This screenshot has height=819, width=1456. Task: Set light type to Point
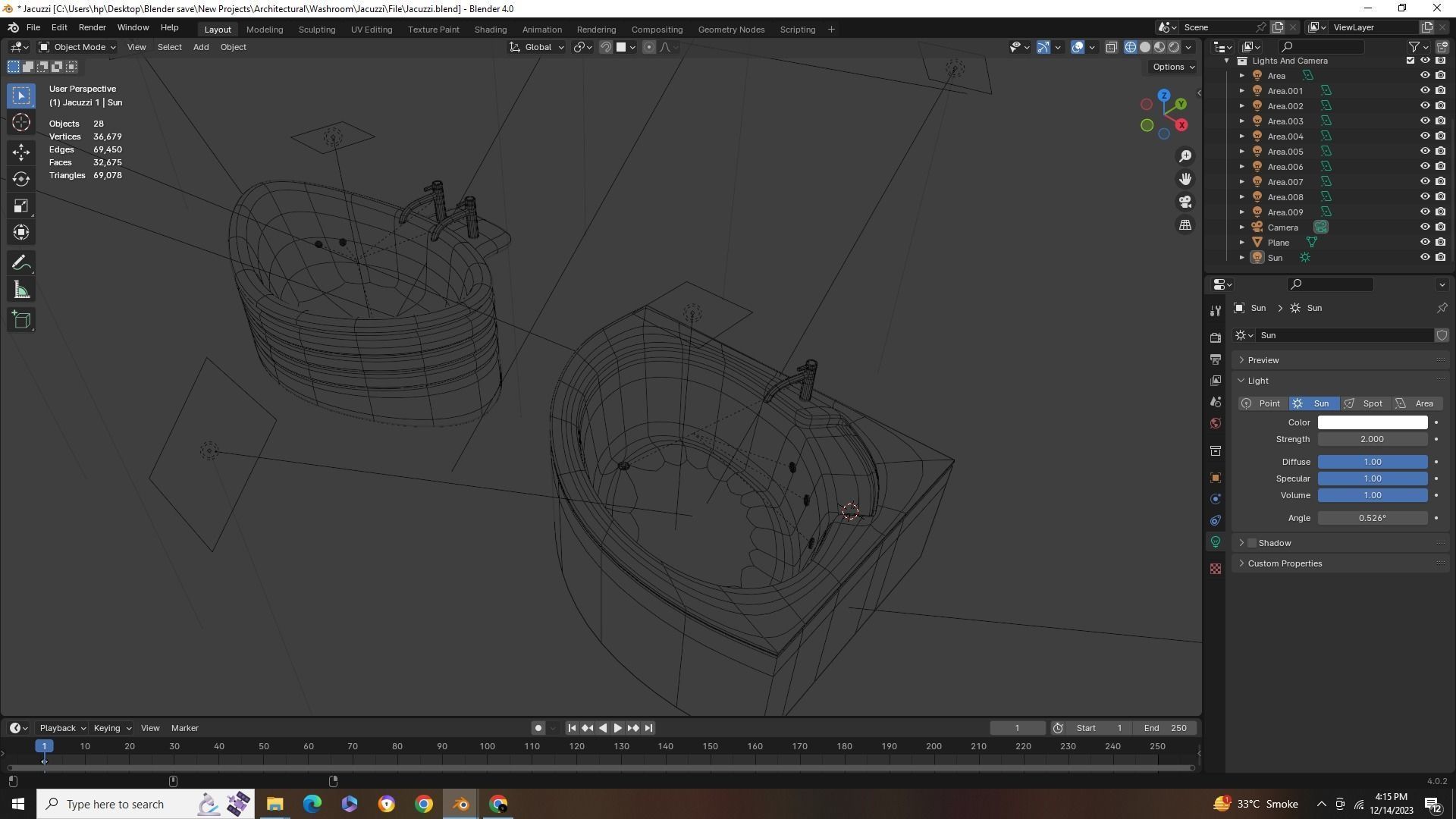(x=1263, y=403)
